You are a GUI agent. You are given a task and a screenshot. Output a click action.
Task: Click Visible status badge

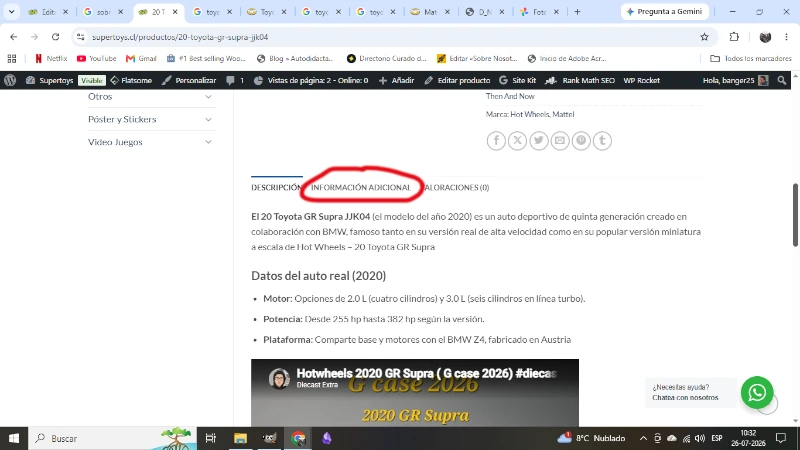click(x=92, y=81)
